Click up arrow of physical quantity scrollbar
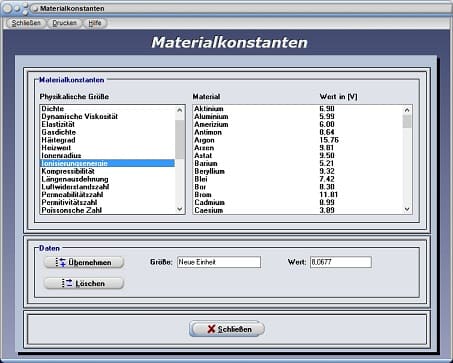453x363 pixels. pos(180,110)
